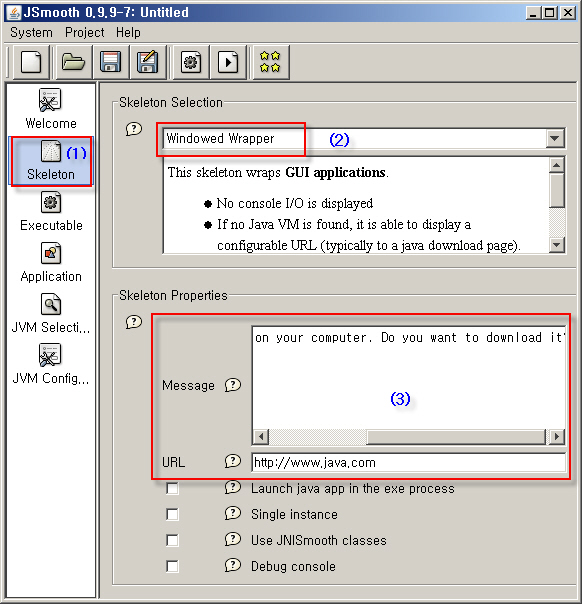Click Save As floppy with pencil icon

point(148,62)
